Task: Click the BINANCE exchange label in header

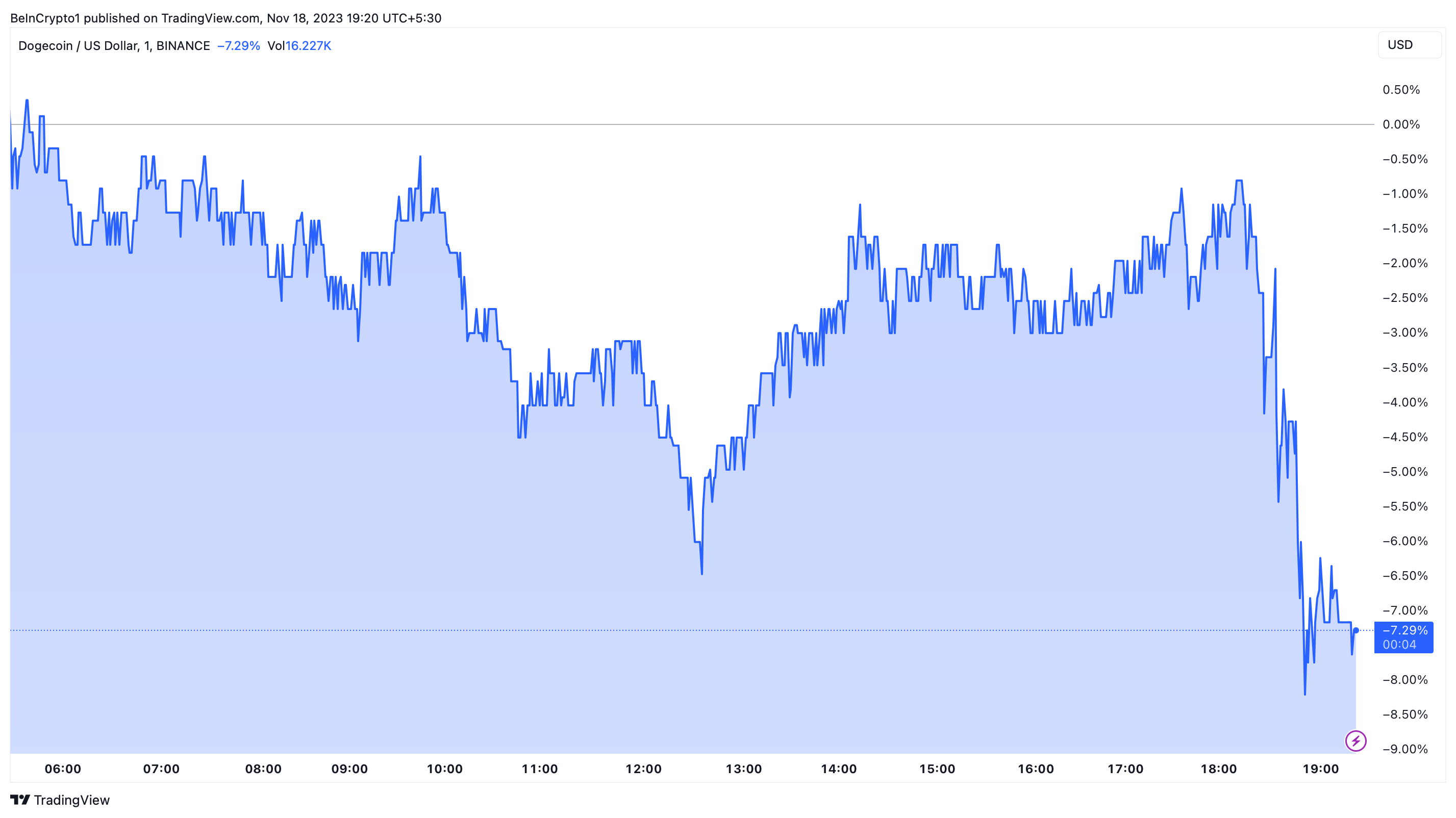Action: pyautogui.click(x=183, y=46)
